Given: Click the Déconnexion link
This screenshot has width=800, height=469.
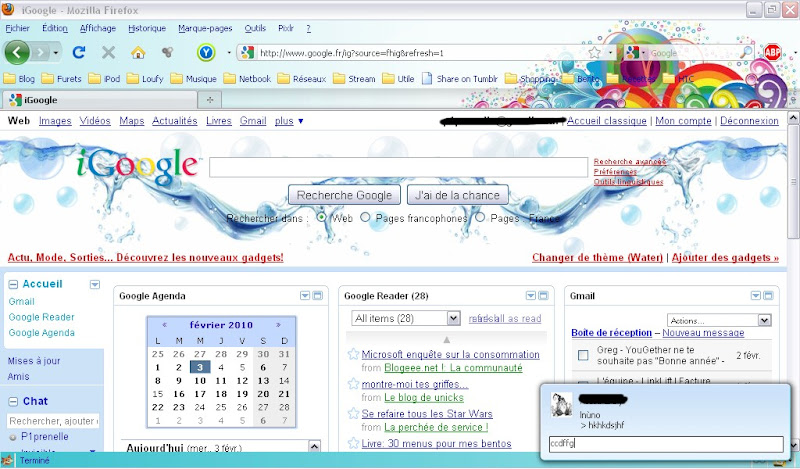Looking at the screenshot, I should click(x=749, y=121).
